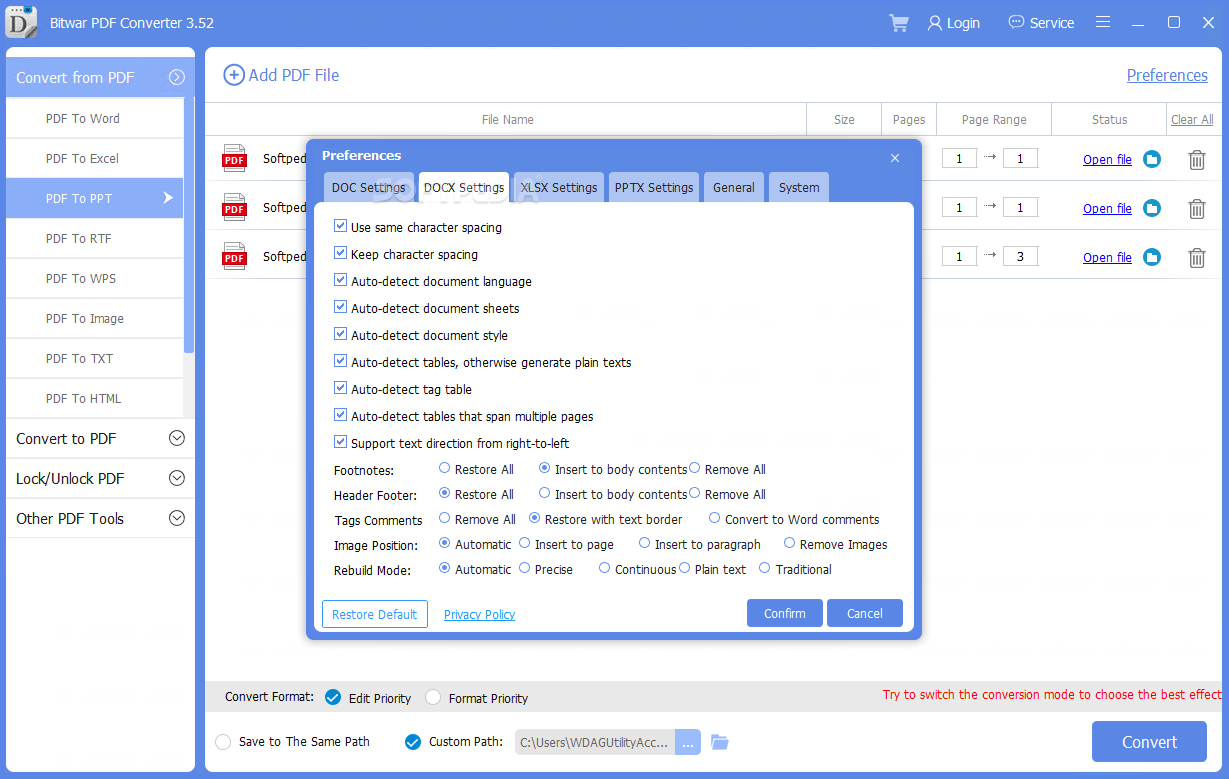The width and height of the screenshot is (1229, 779).
Task: Switch to General tab
Action: pyautogui.click(x=734, y=187)
